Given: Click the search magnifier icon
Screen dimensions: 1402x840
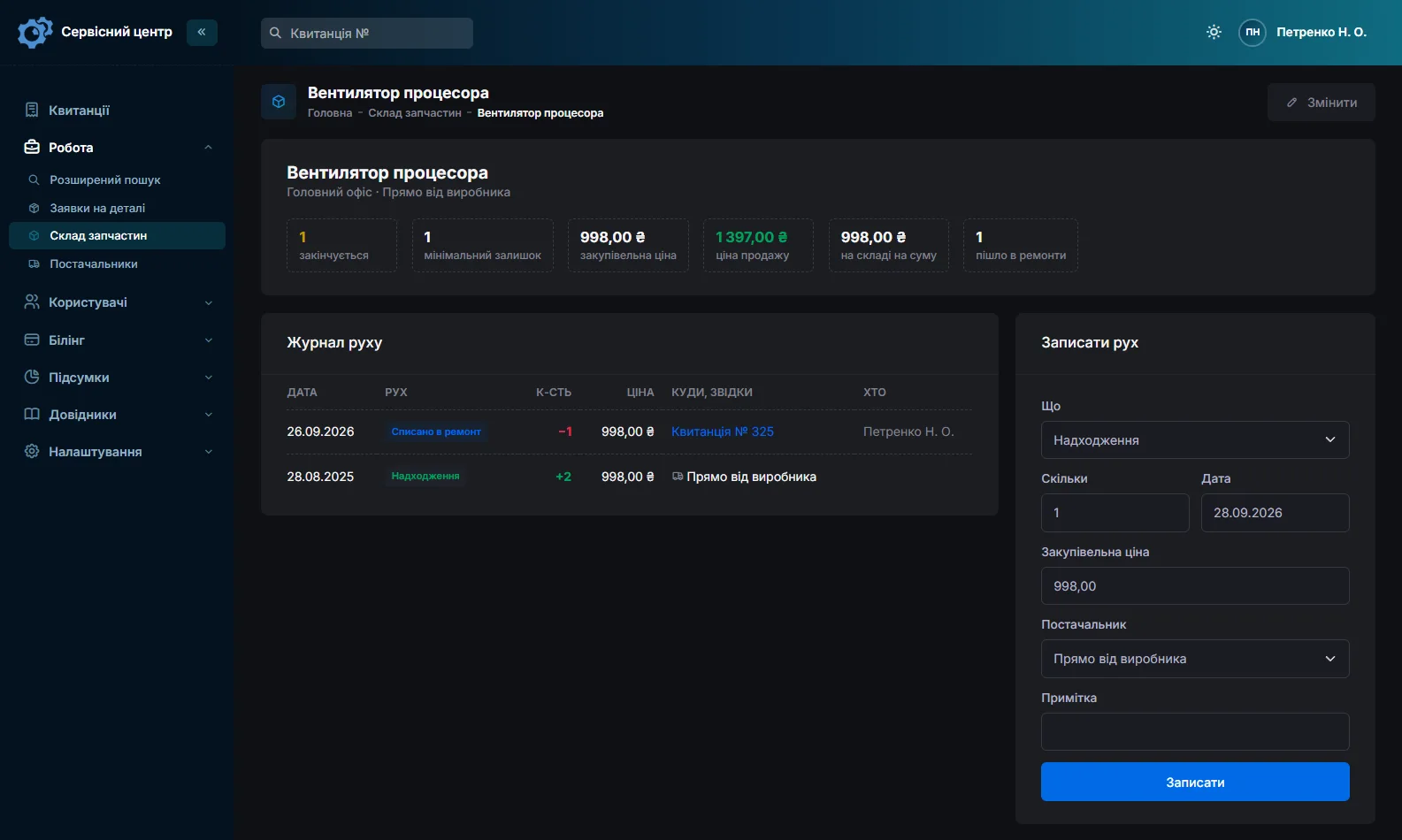Looking at the screenshot, I should 275,33.
